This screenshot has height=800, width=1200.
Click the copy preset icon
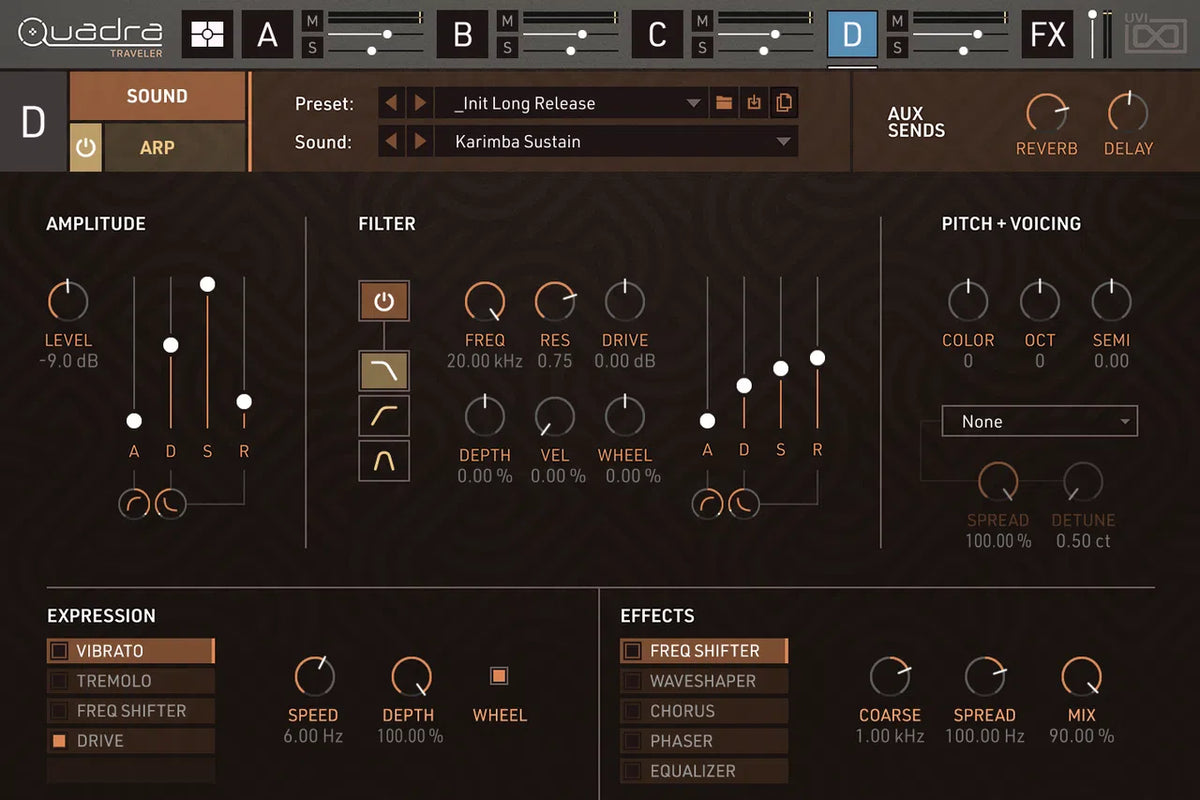pos(783,103)
